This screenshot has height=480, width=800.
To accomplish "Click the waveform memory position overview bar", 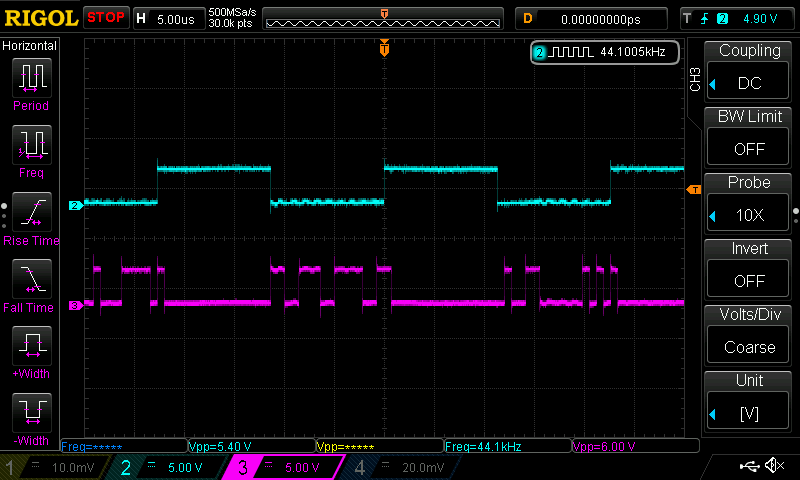I will tap(383, 19).
